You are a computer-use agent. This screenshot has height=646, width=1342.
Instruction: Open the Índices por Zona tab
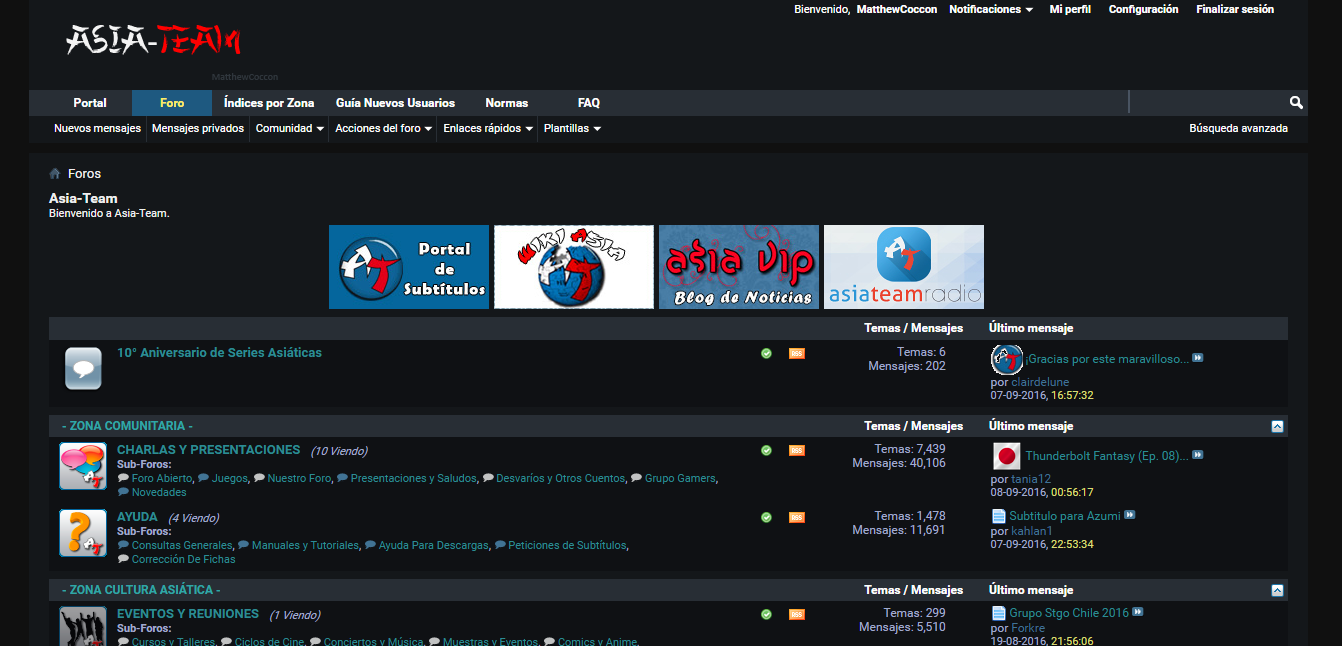coord(269,103)
